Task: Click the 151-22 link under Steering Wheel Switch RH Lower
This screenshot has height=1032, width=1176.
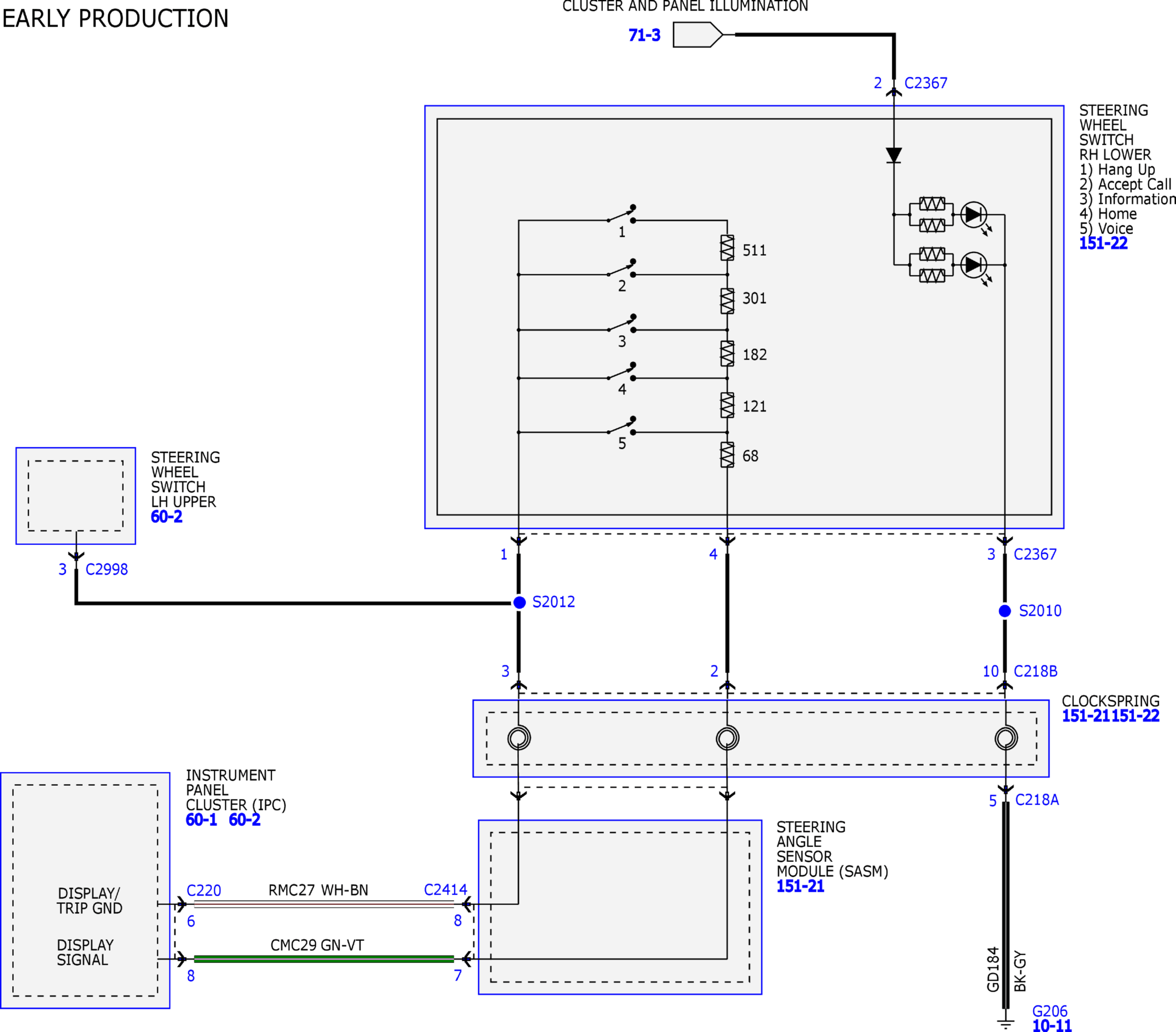Action: 1103,244
